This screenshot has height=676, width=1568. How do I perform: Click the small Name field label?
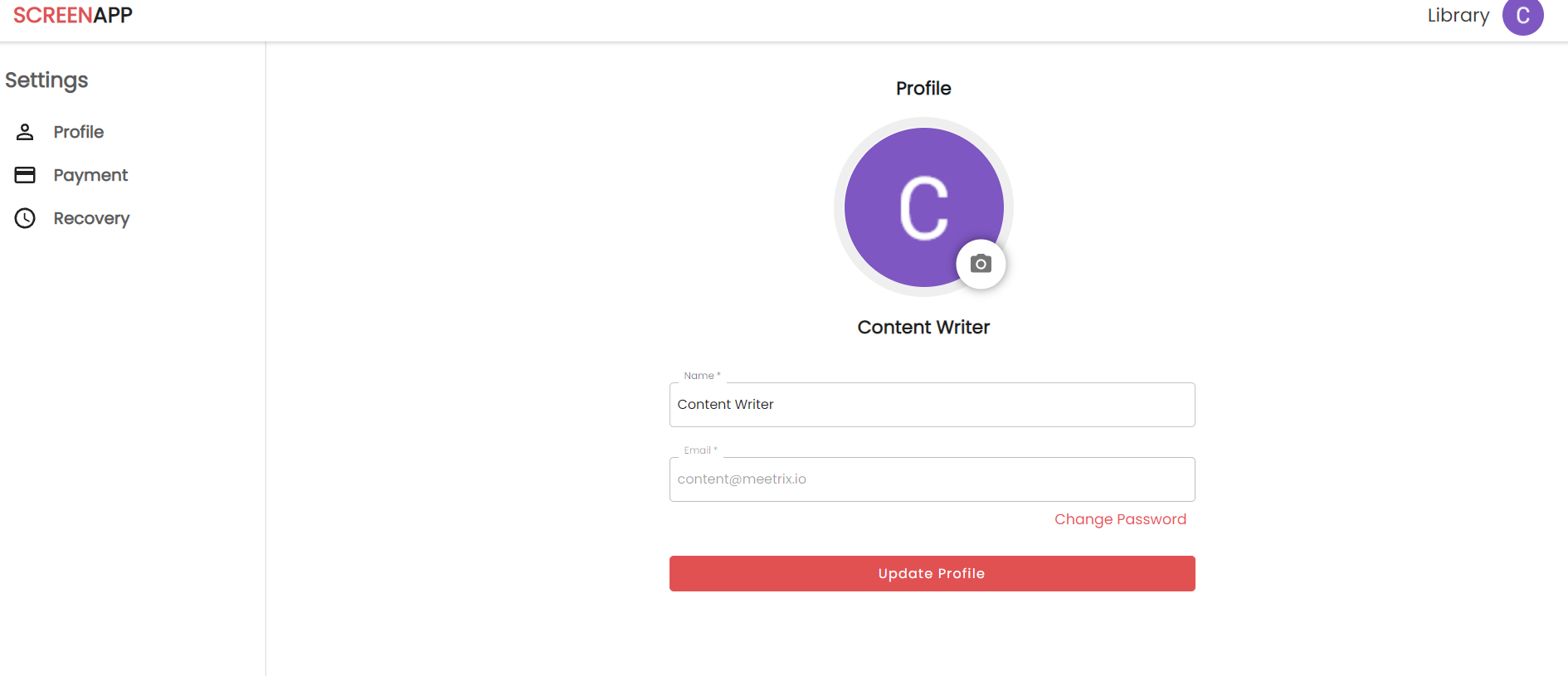coord(701,376)
